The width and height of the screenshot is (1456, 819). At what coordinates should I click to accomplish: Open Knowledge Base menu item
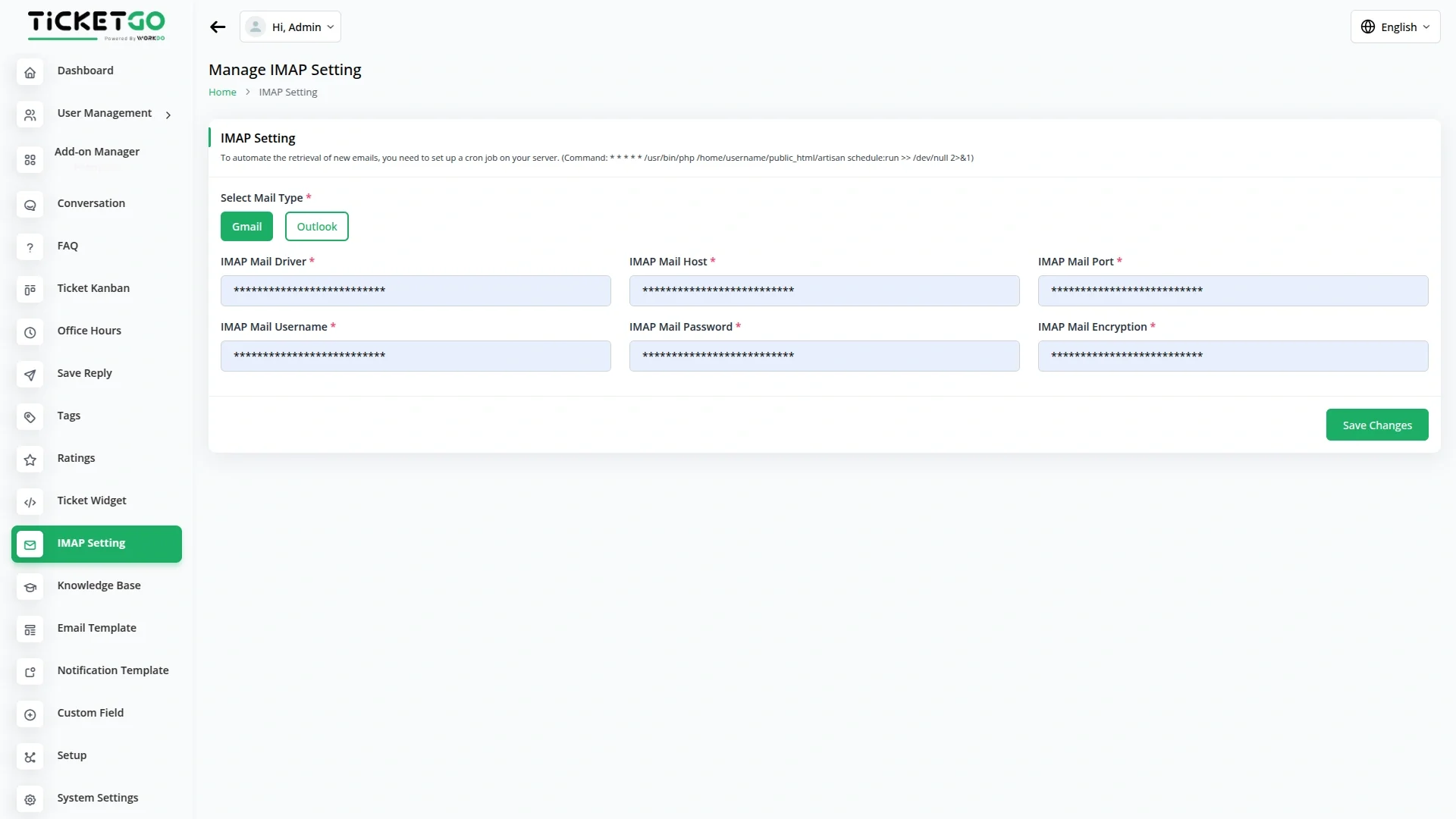[x=99, y=585]
